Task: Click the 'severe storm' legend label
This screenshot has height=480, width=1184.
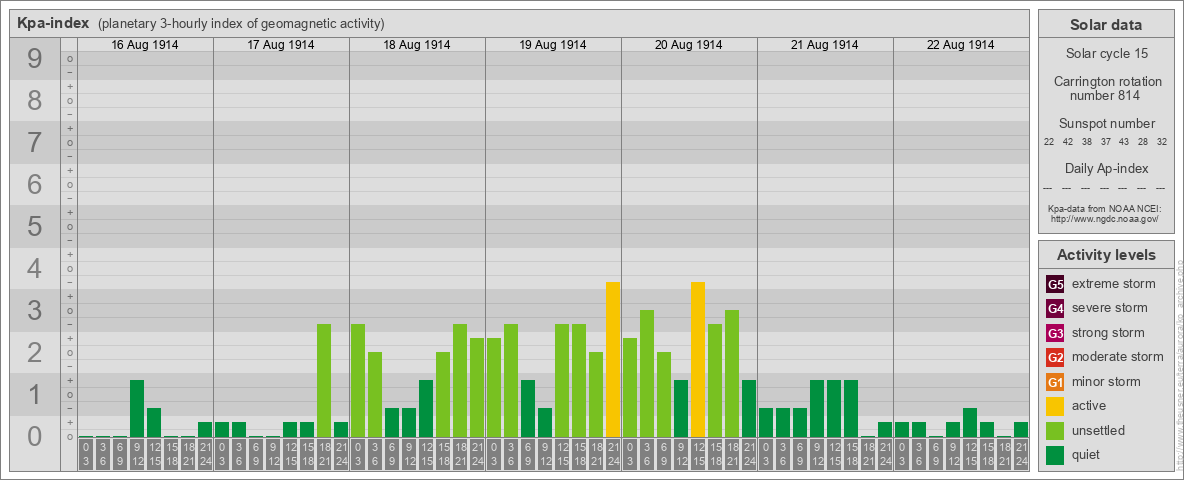Action: click(1110, 308)
